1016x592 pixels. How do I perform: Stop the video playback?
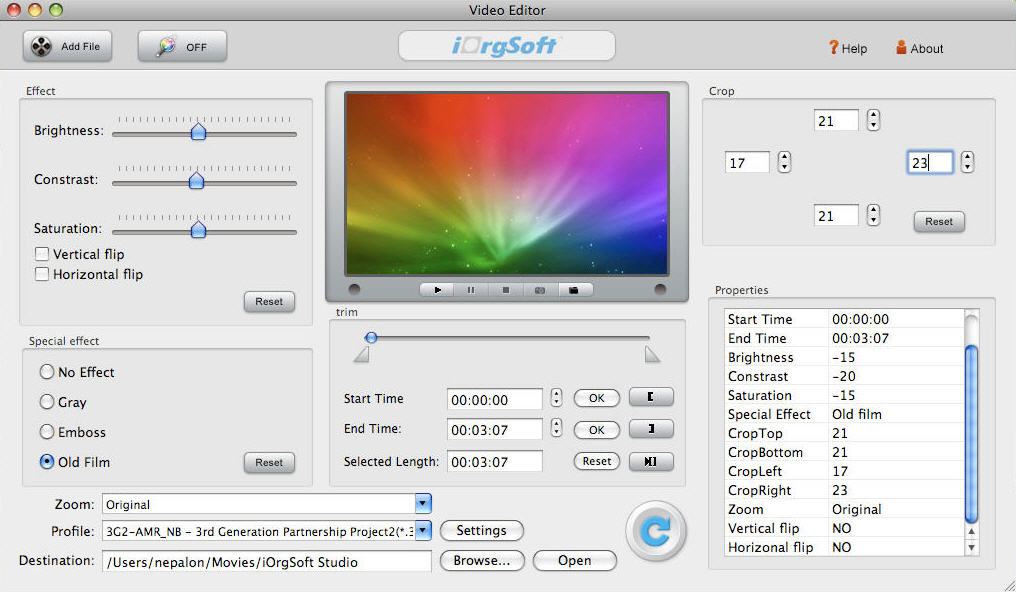pyautogui.click(x=505, y=290)
